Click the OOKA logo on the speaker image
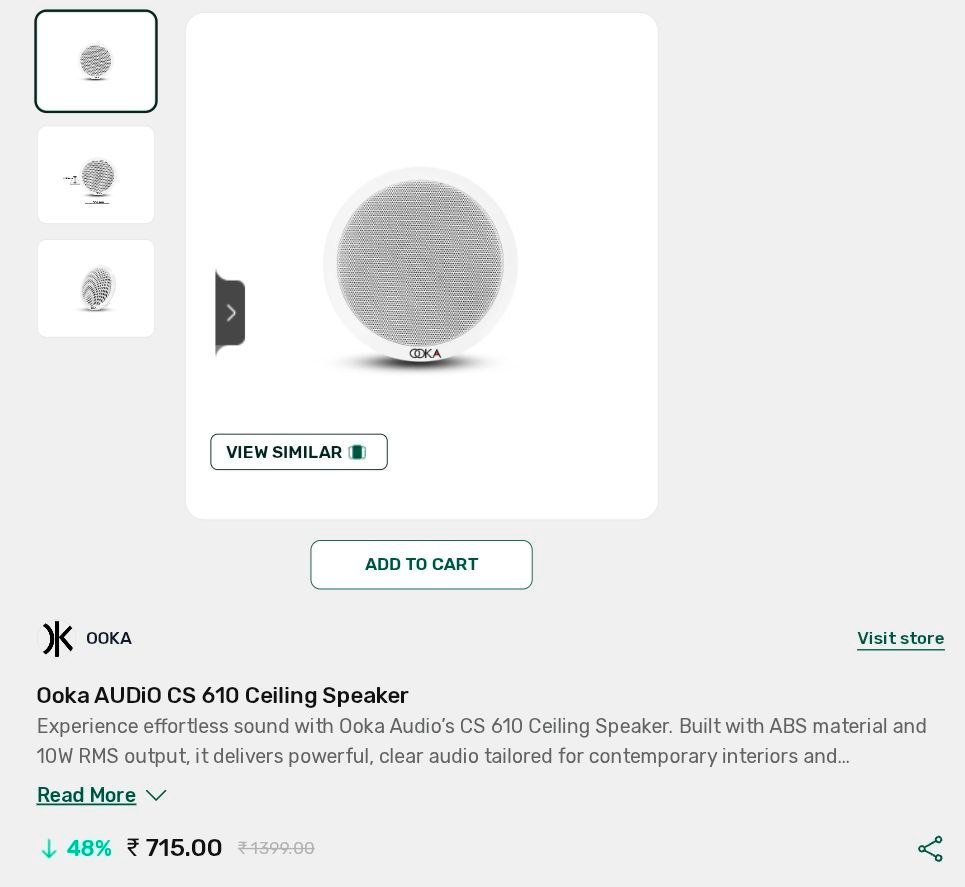The height and width of the screenshot is (887, 965). click(425, 353)
